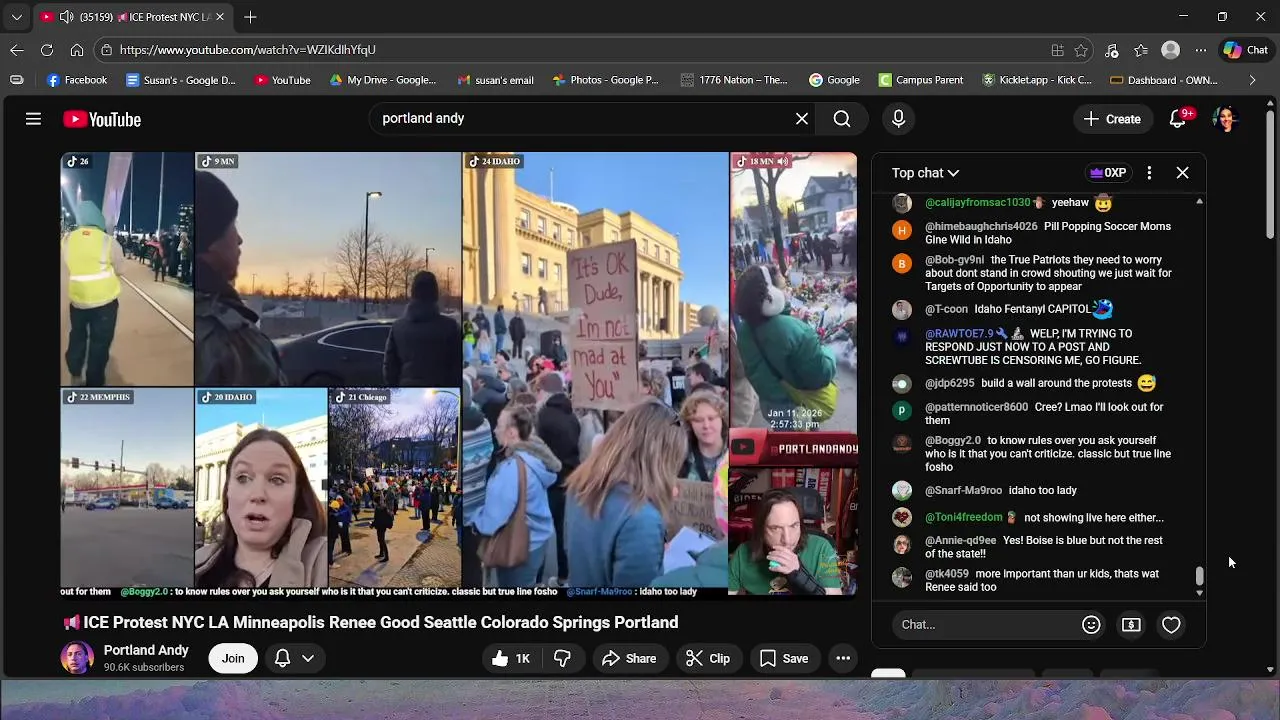
Task: Open the Dashboard - OWN bookmark
Action: pyautogui.click(x=1164, y=80)
